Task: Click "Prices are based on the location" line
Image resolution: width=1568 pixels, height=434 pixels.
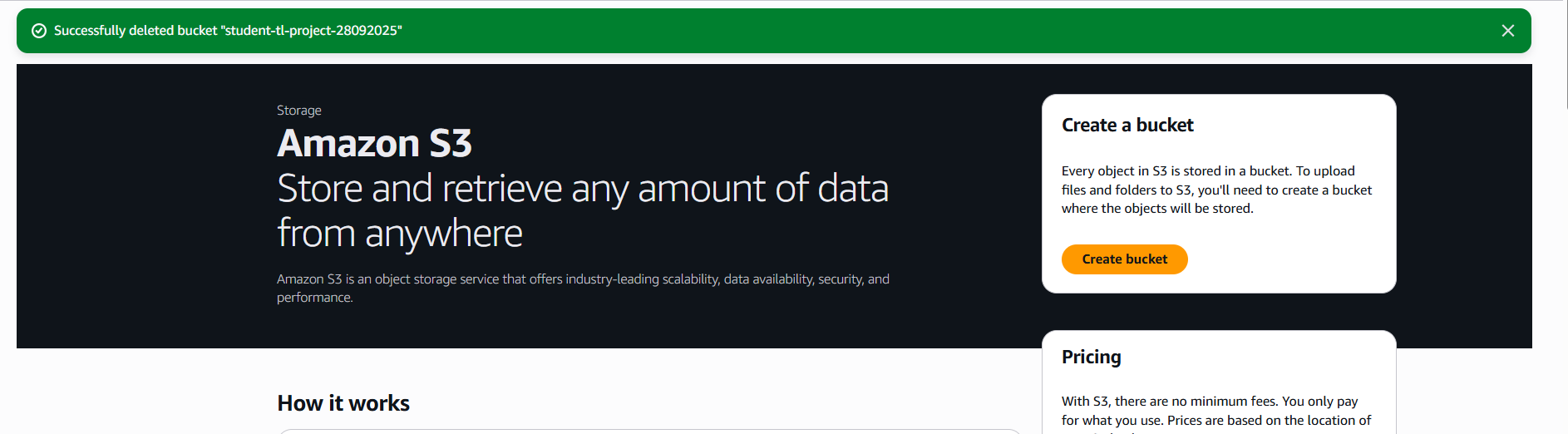Action: tap(1215, 421)
